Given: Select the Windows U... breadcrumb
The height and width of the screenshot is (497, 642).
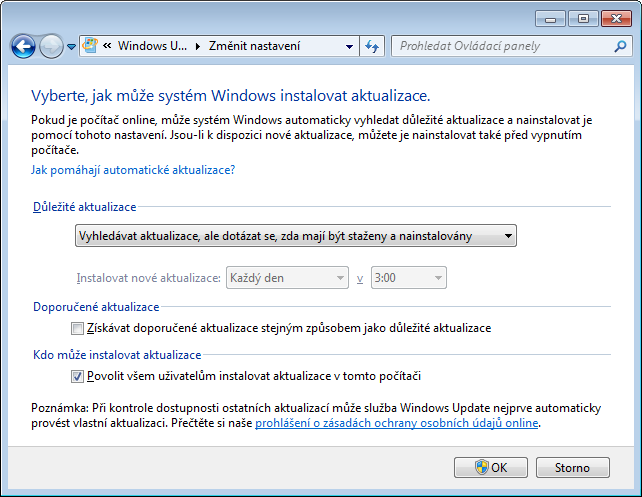Looking at the screenshot, I should (152, 45).
